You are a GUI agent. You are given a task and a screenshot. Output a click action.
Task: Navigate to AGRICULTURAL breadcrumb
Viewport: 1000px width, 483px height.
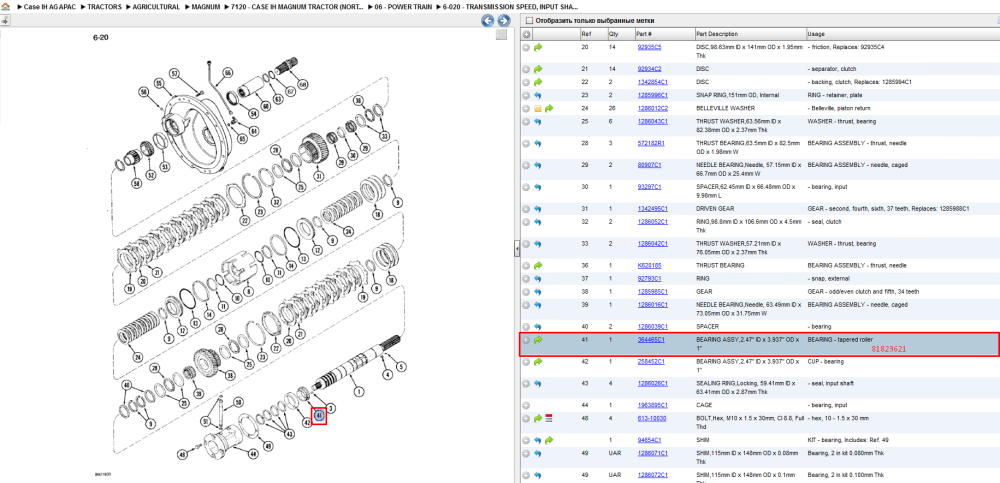pyautogui.click(x=156, y=6)
